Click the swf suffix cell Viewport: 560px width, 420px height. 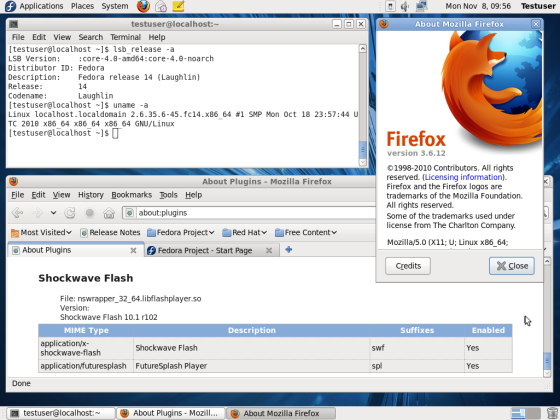(417, 348)
